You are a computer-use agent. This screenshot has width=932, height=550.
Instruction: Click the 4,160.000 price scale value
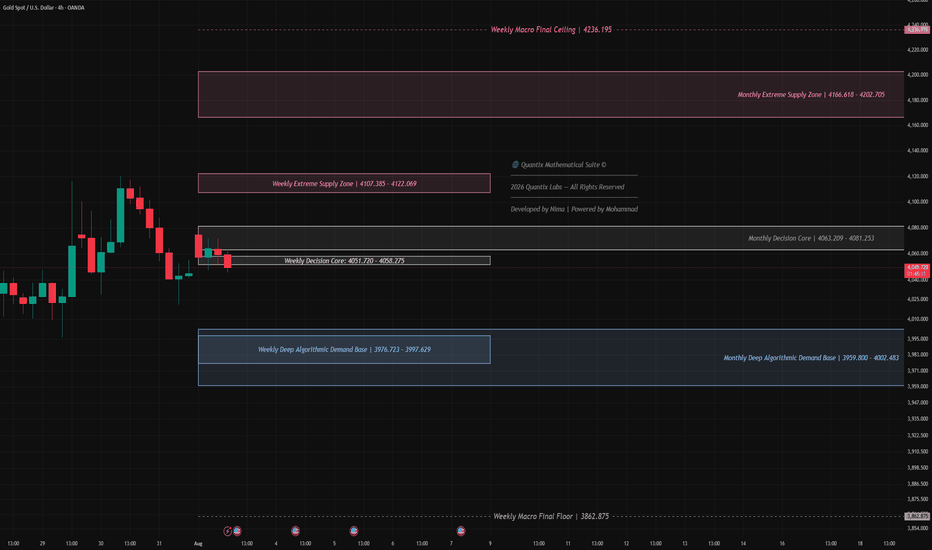tap(917, 125)
